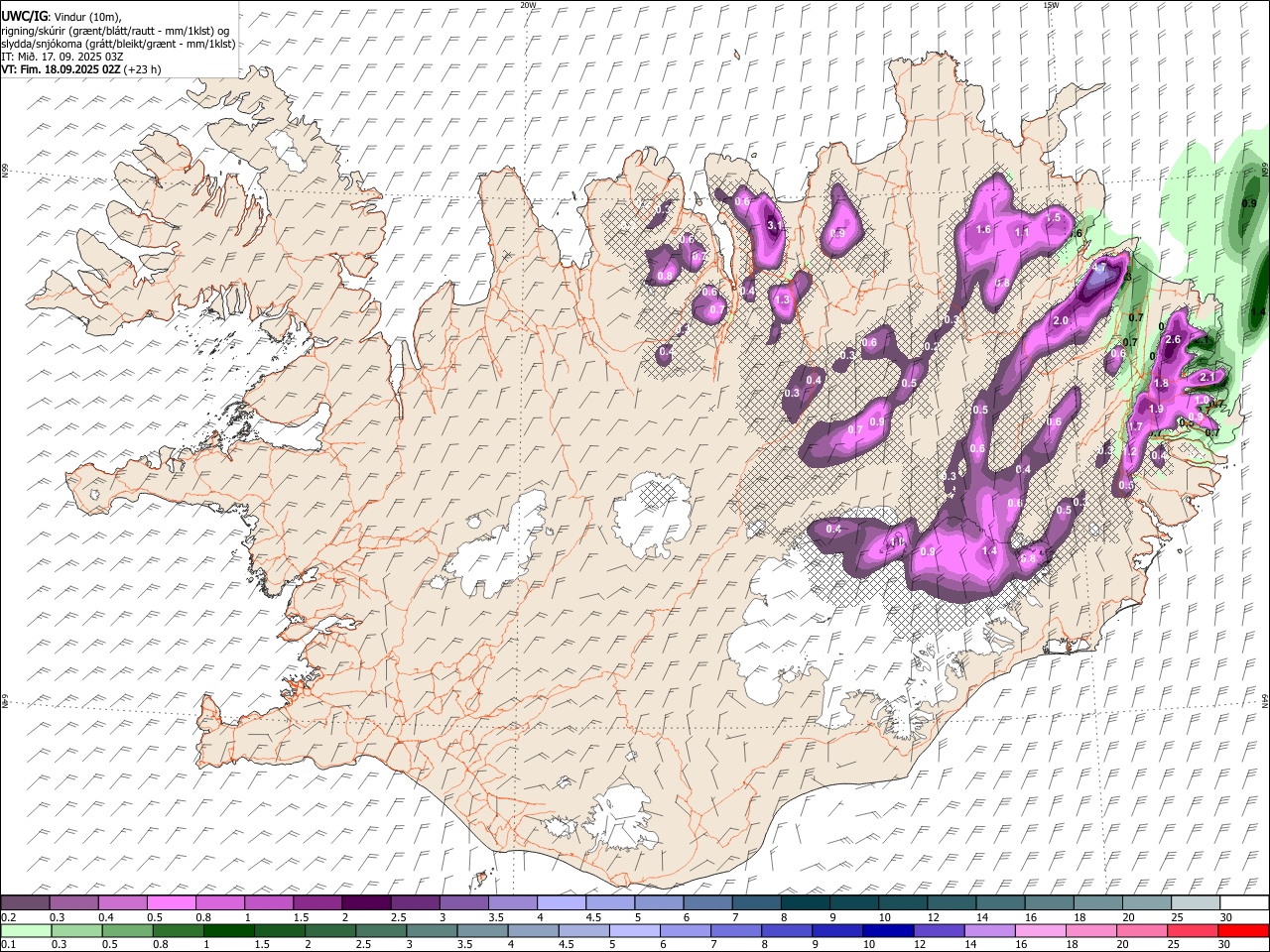Image resolution: width=1270 pixels, height=952 pixels.
Task: Pick the dark mauve 0.2–0.3 snow swatch
Action: 27,903
